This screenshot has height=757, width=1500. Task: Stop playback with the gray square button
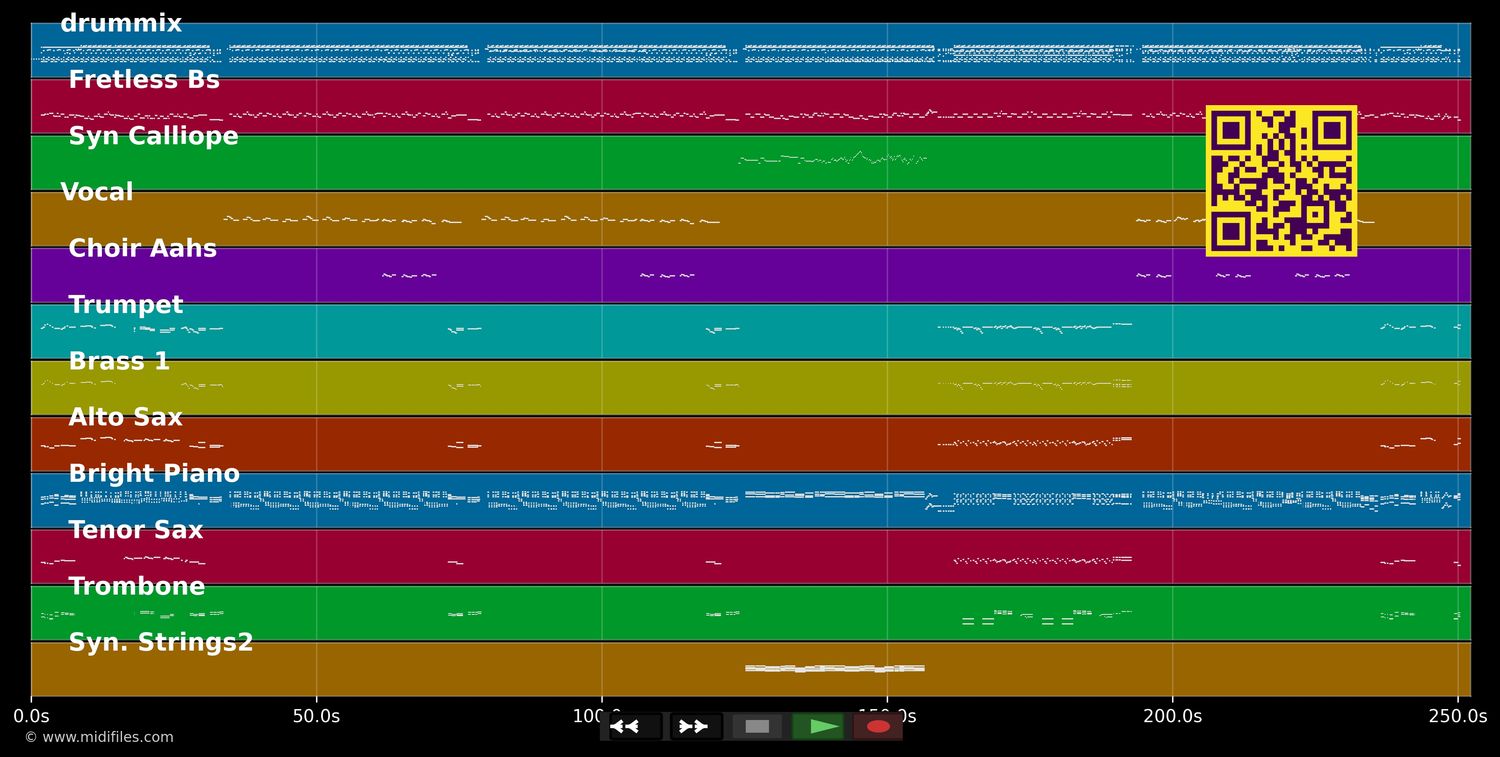[757, 726]
